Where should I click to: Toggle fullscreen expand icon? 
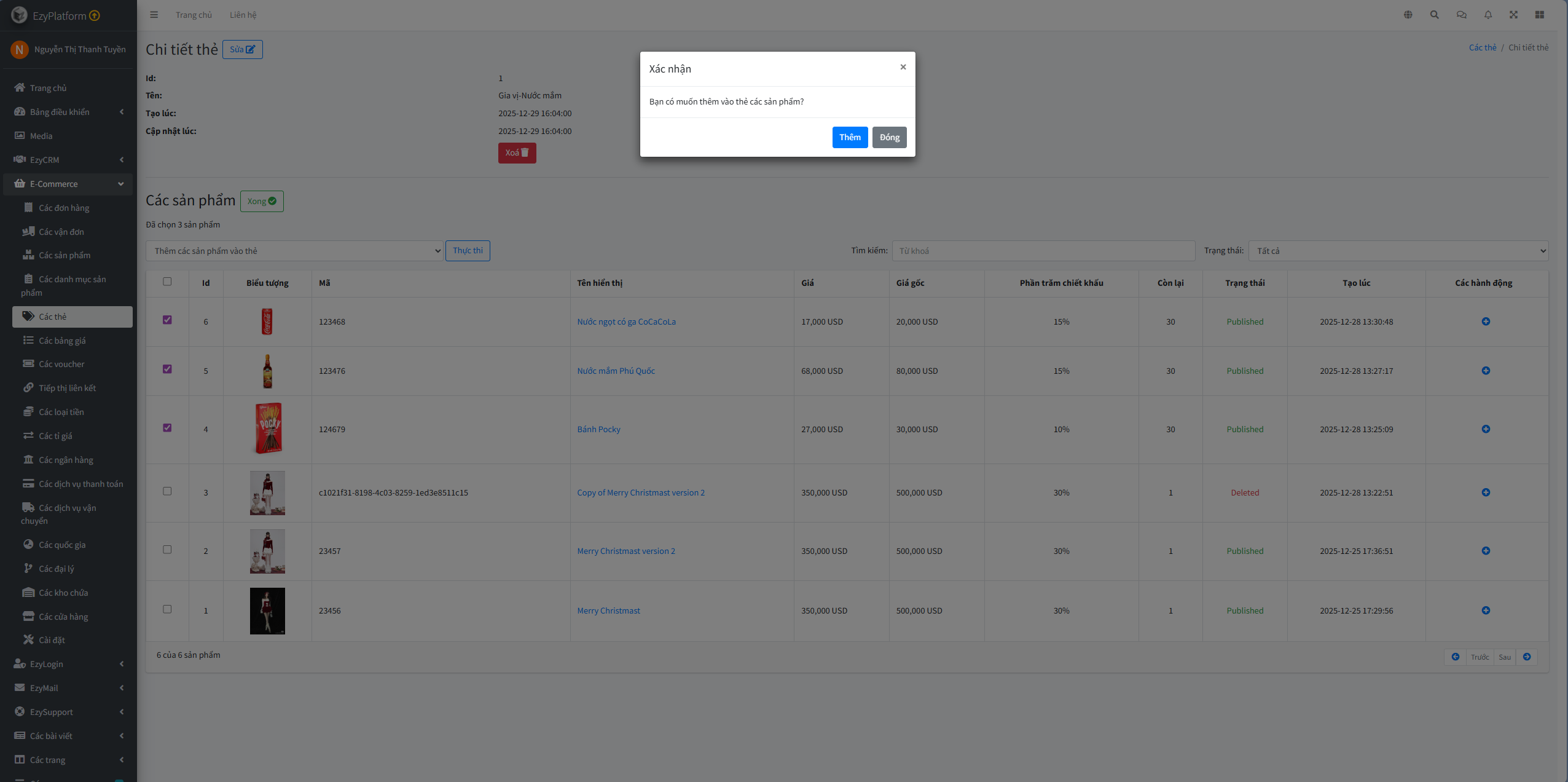coord(1513,15)
